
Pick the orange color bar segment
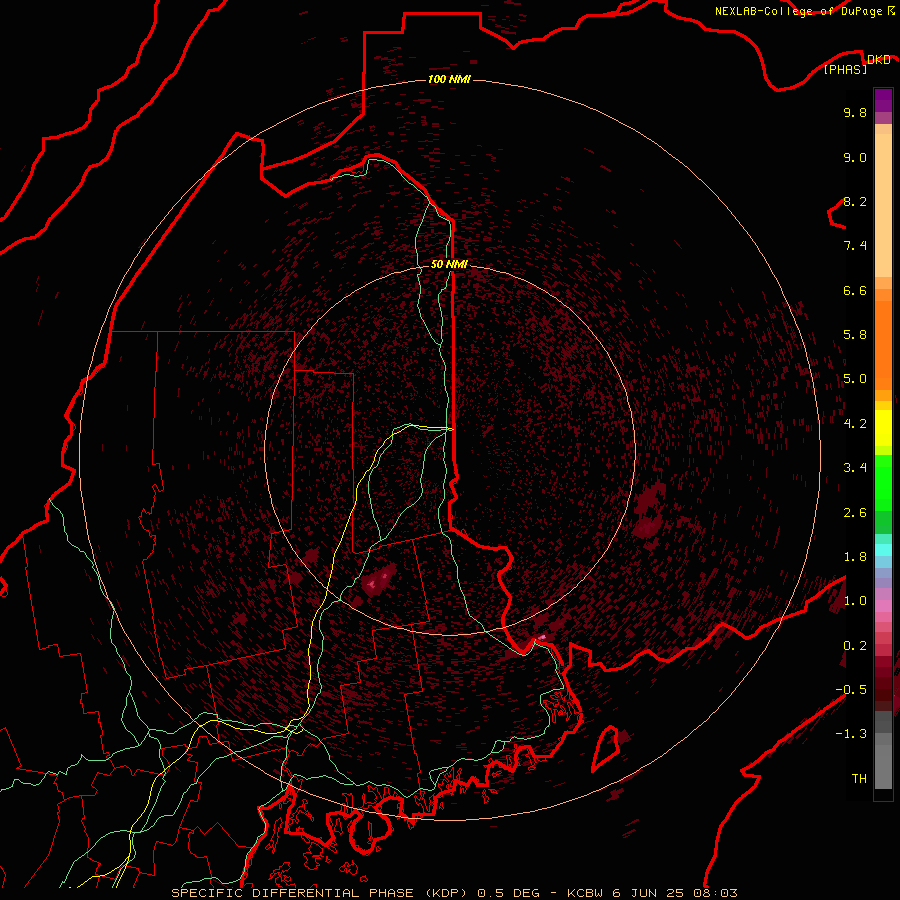[x=883, y=345]
